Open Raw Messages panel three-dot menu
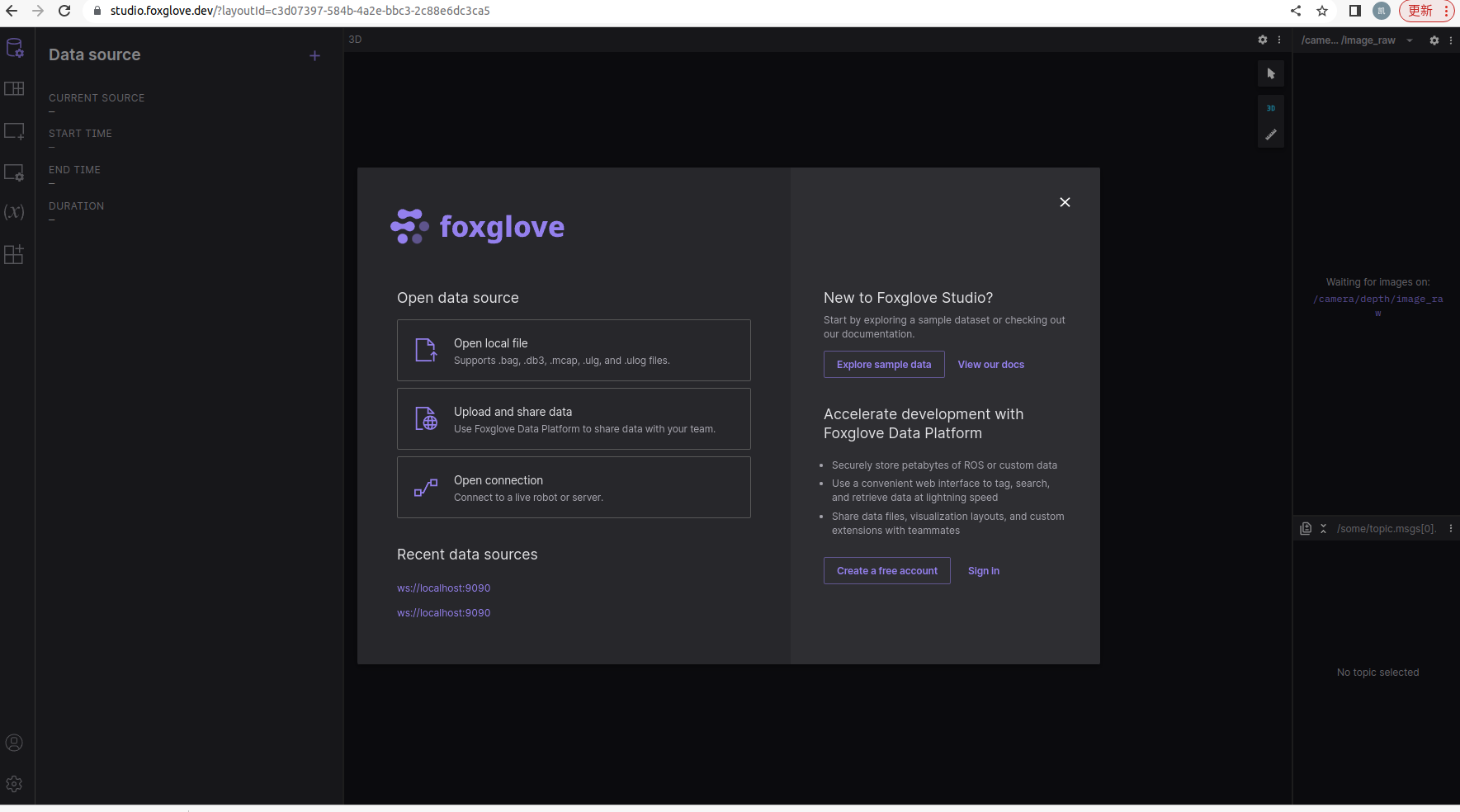1460x812 pixels. pos(1451,529)
